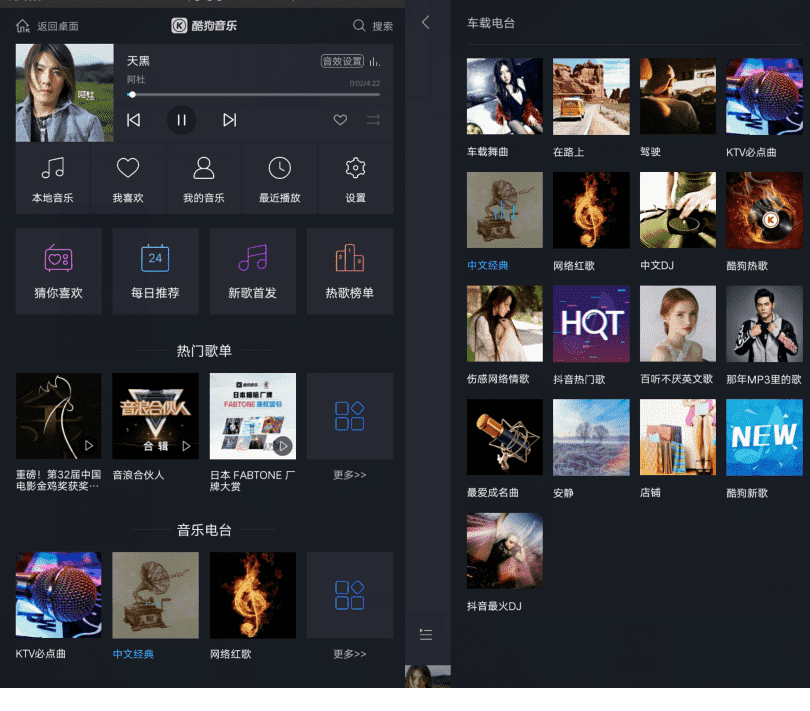Click the song title 天黑
Image resolution: width=810 pixels, height=711 pixels.
pyautogui.click(x=138, y=61)
